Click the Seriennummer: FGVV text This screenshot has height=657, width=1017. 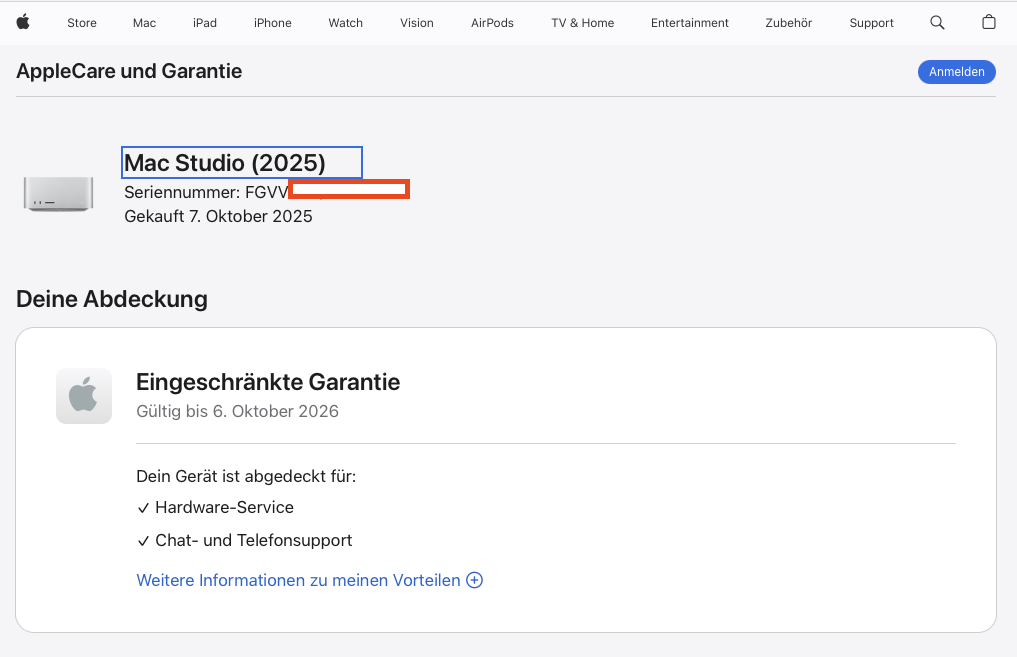click(x=206, y=193)
